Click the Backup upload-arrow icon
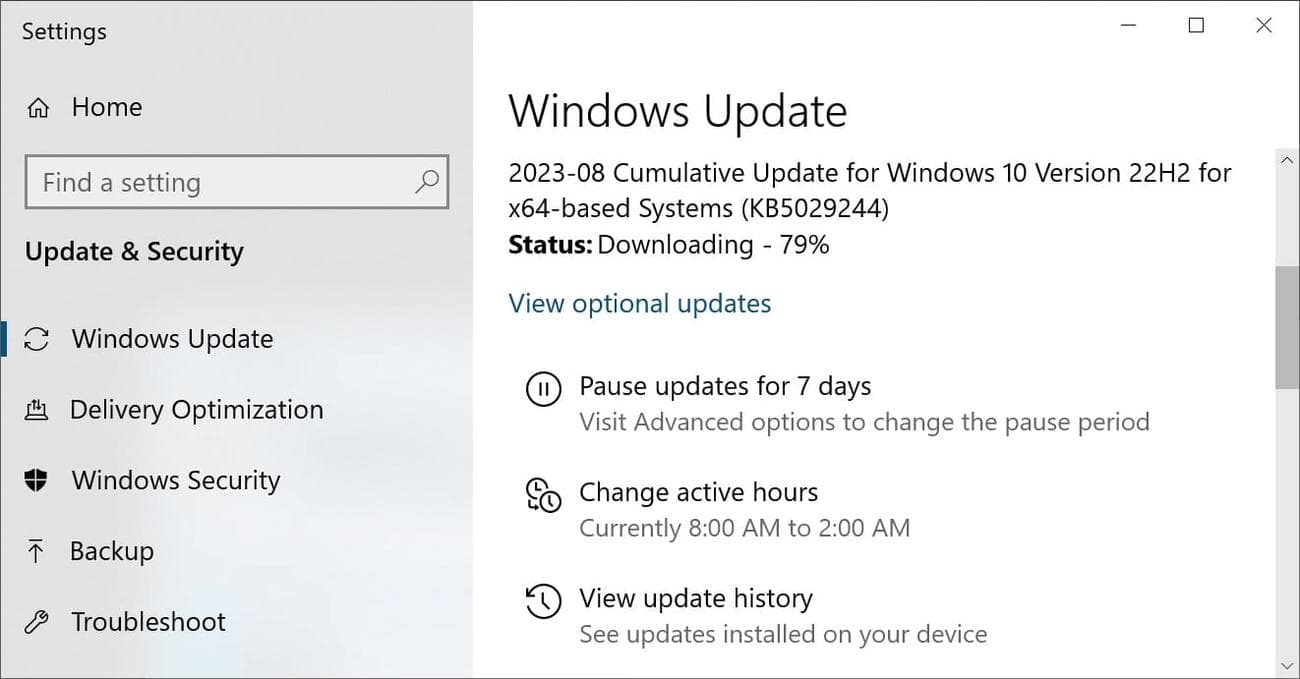The image size is (1300, 679). [37, 551]
